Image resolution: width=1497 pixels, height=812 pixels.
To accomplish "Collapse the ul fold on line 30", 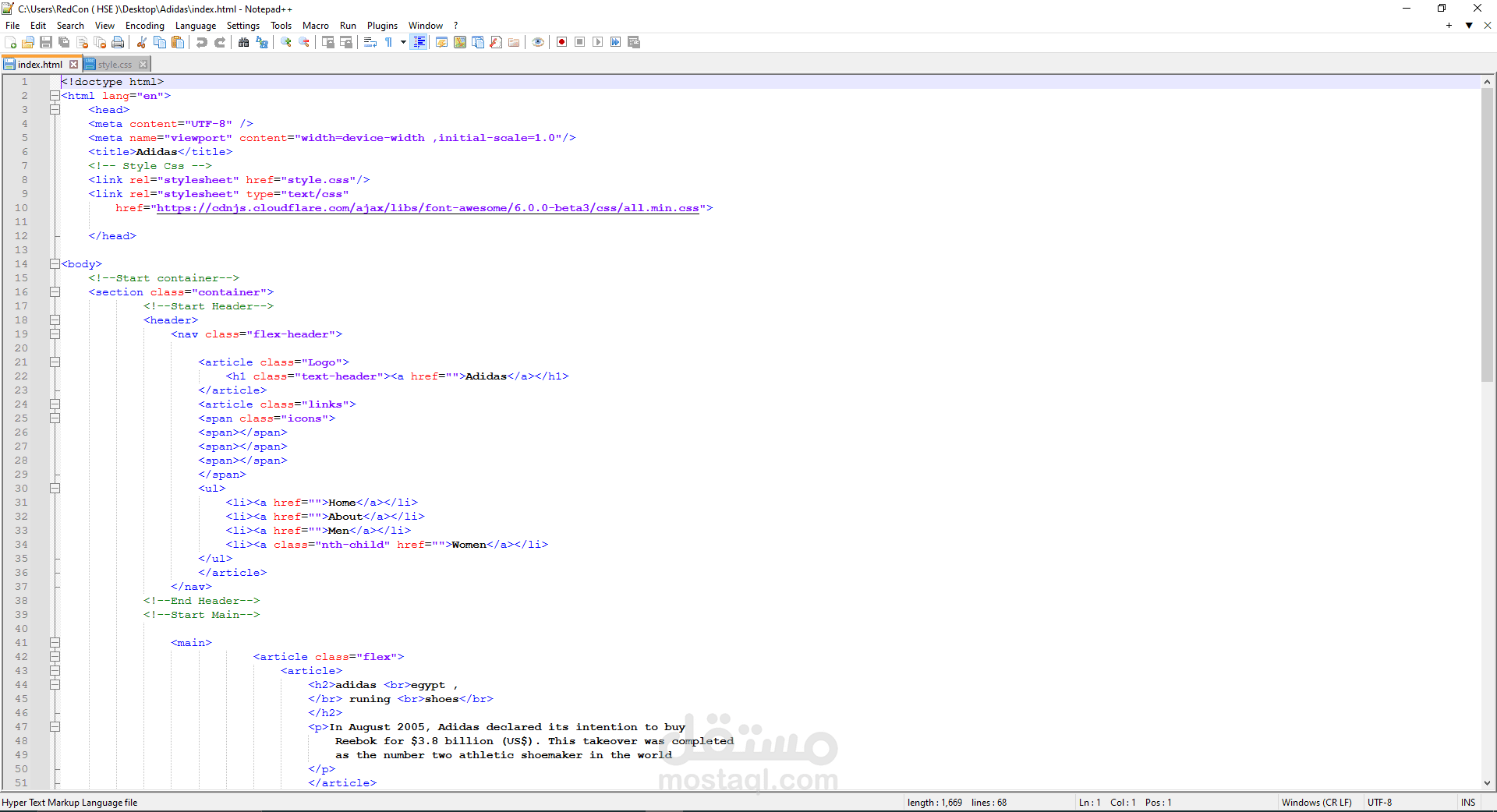I will 55,489.
